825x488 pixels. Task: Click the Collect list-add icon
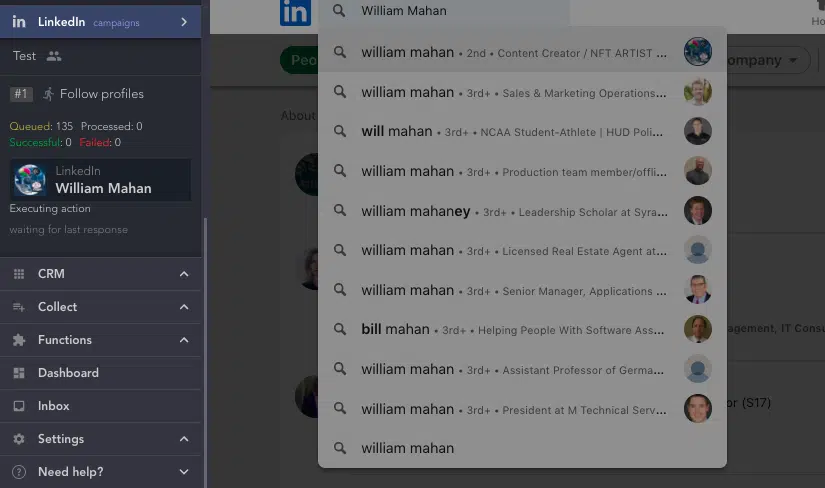click(x=19, y=307)
